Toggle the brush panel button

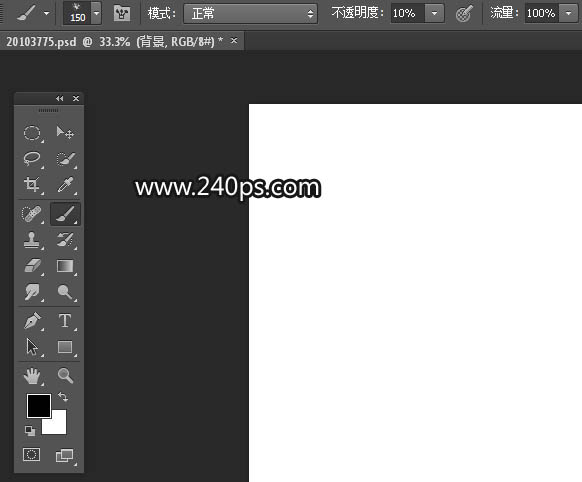pos(122,14)
